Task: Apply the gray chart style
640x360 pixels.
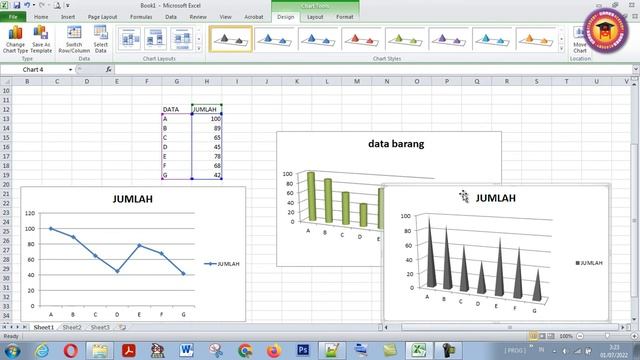Action: pos(231,39)
